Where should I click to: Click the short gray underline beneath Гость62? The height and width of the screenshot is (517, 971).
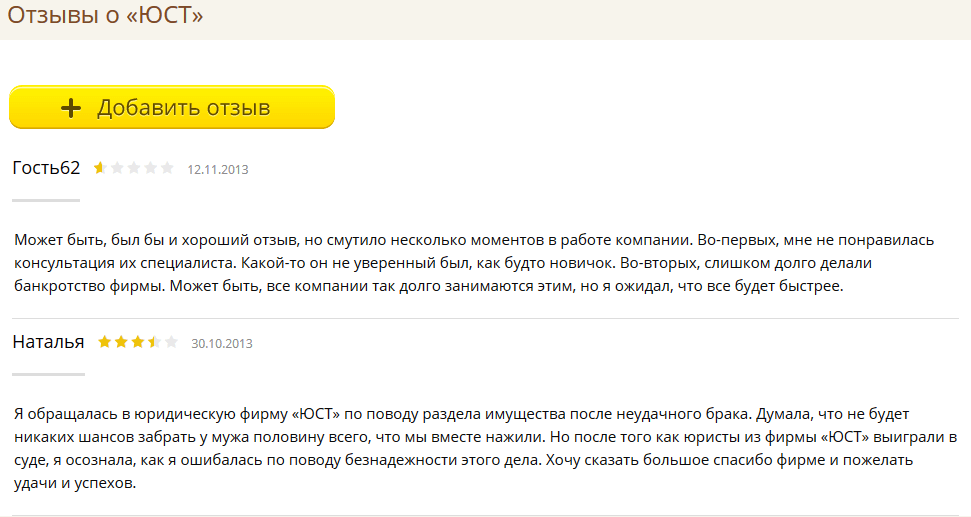(x=46, y=200)
